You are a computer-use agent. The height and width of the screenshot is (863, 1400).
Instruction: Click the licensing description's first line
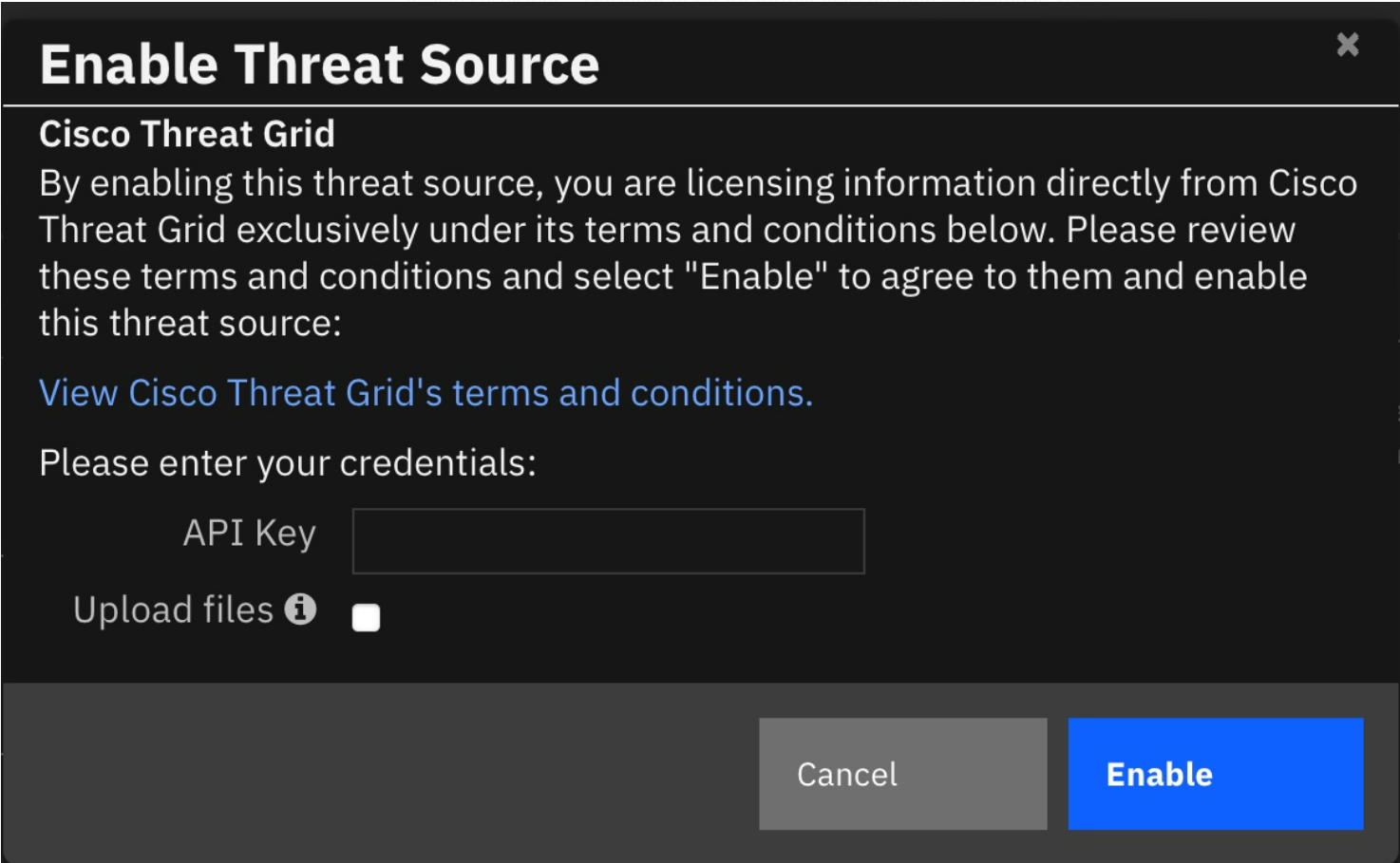698,183
